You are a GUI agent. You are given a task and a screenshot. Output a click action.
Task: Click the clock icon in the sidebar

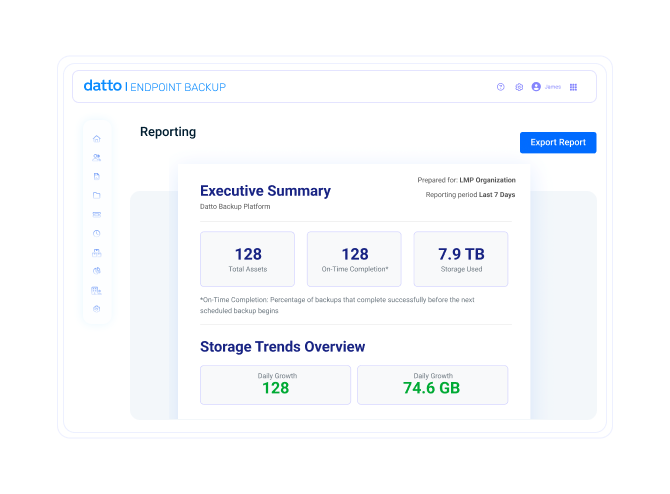[97, 233]
